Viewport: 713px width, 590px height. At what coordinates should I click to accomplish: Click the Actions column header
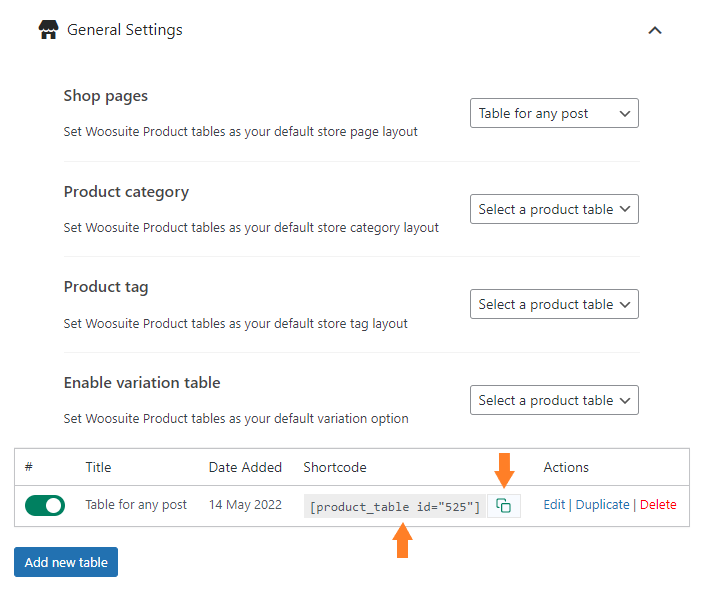coord(566,467)
